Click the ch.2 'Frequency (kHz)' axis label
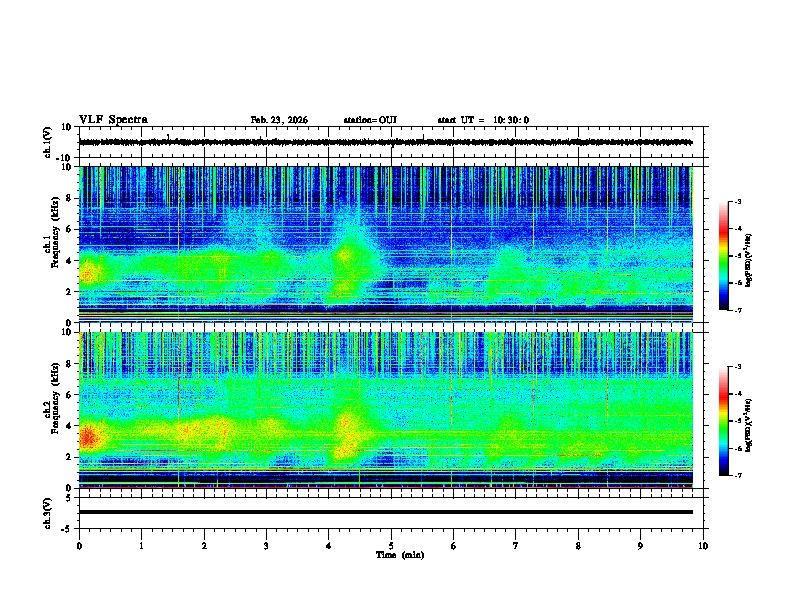 [55, 398]
